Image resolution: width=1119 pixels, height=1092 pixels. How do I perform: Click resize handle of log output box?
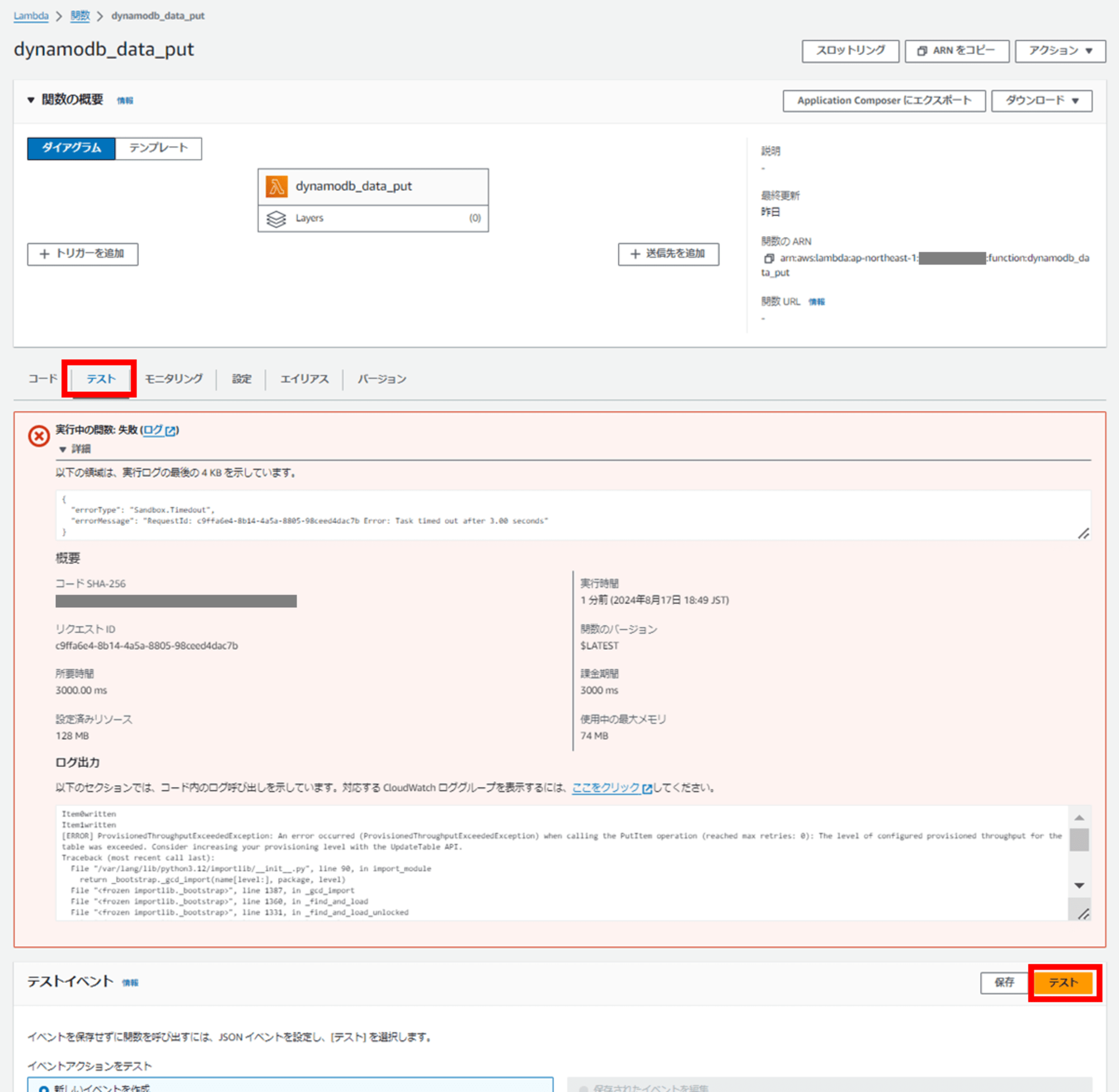point(1083,913)
